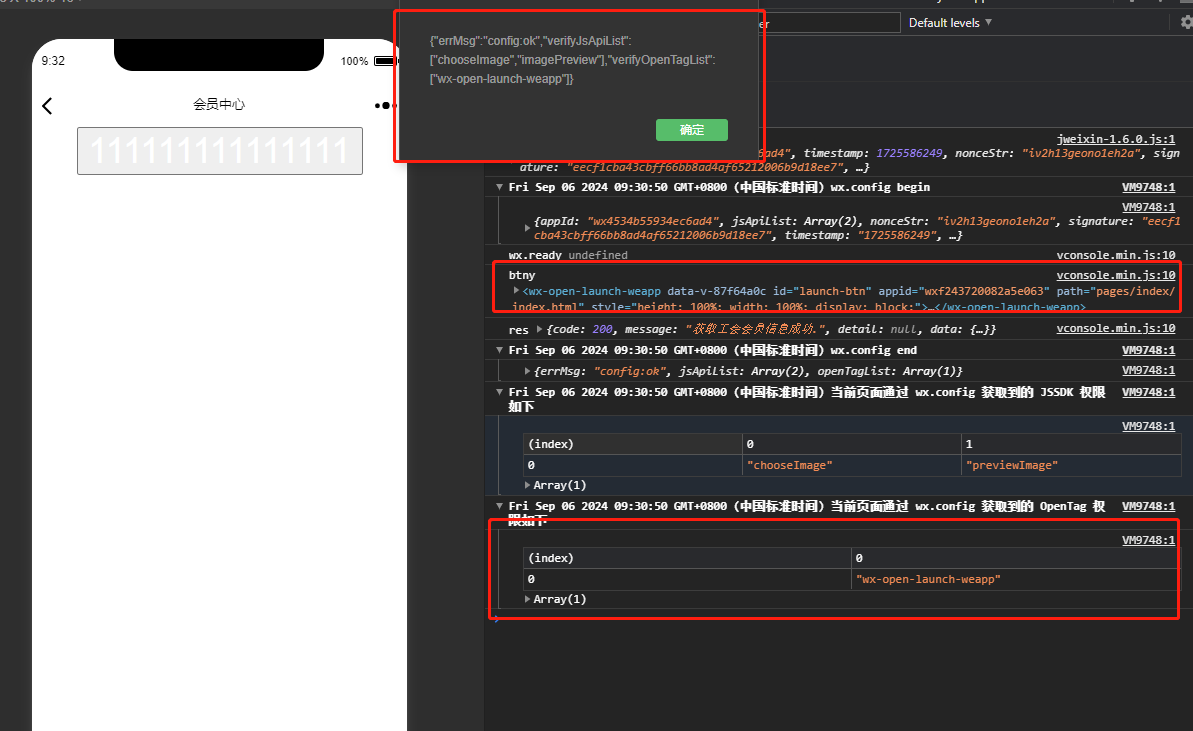Expand the appId object under wx.config begin

[x=527, y=228]
